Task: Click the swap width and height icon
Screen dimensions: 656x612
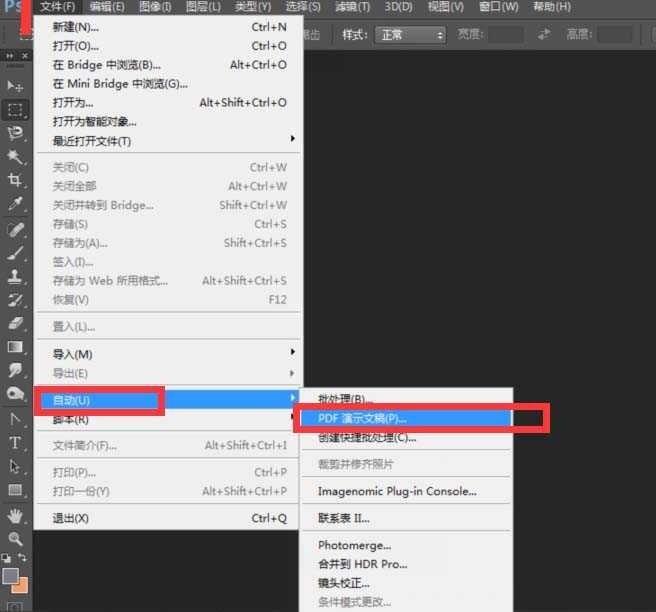Action: [544, 34]
